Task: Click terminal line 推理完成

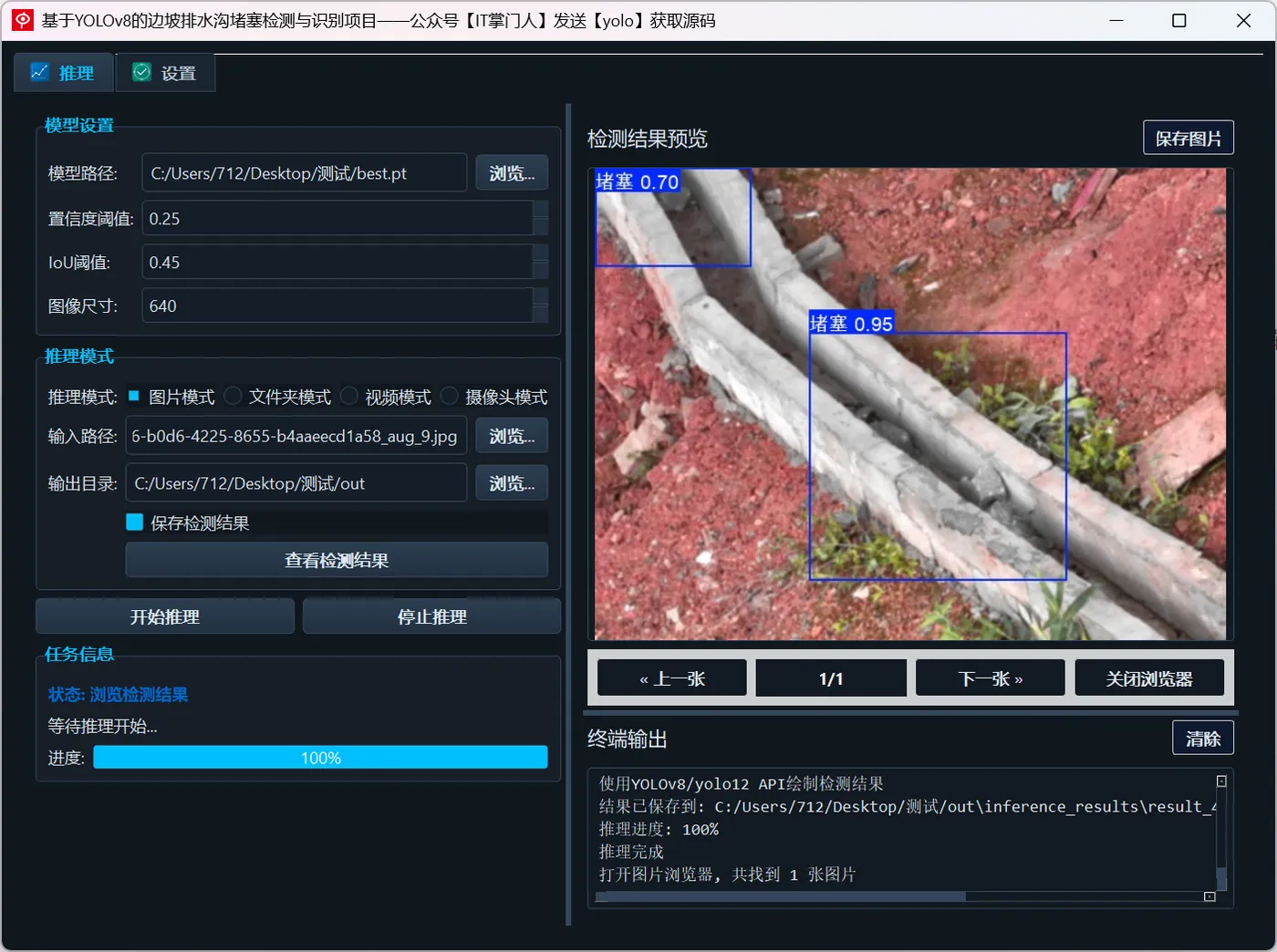Action: (x=631, y=852)
